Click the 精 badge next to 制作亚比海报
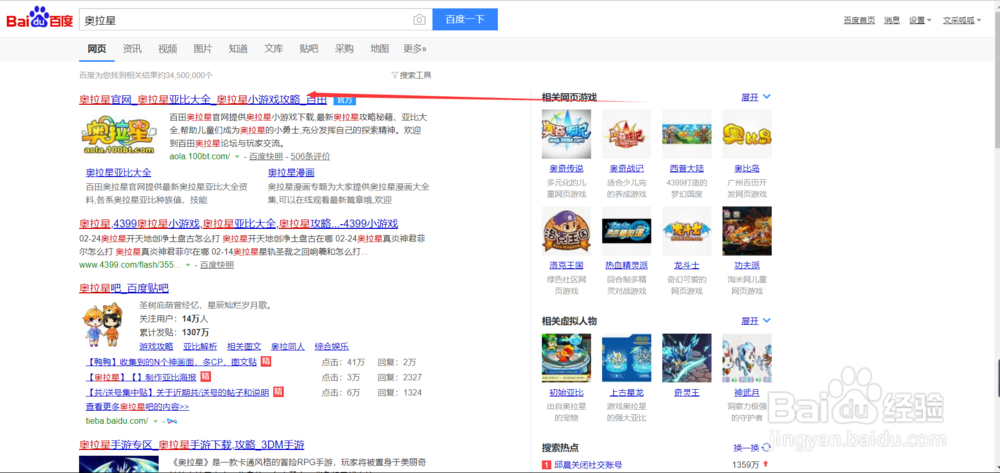 [205, 377]
